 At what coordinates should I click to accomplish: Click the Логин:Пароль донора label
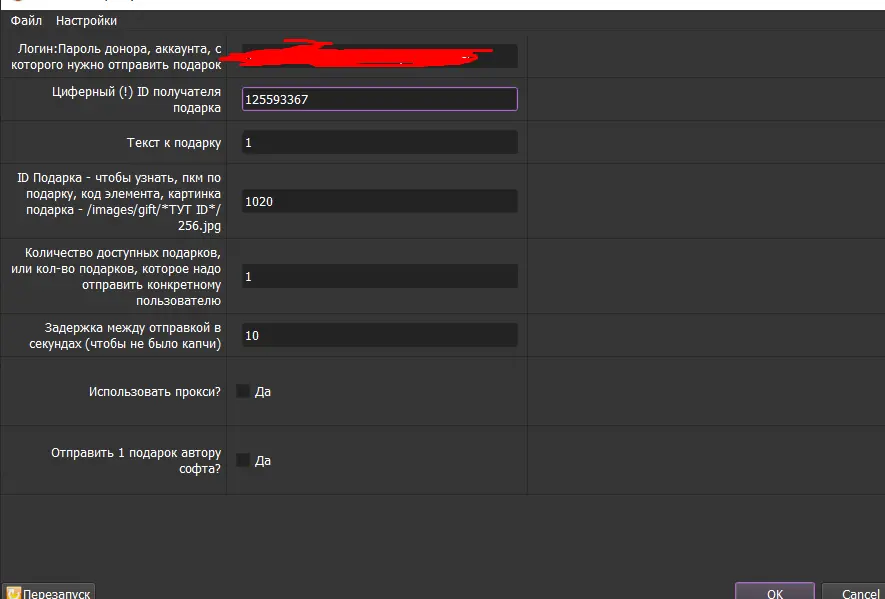tap(116, 56)
